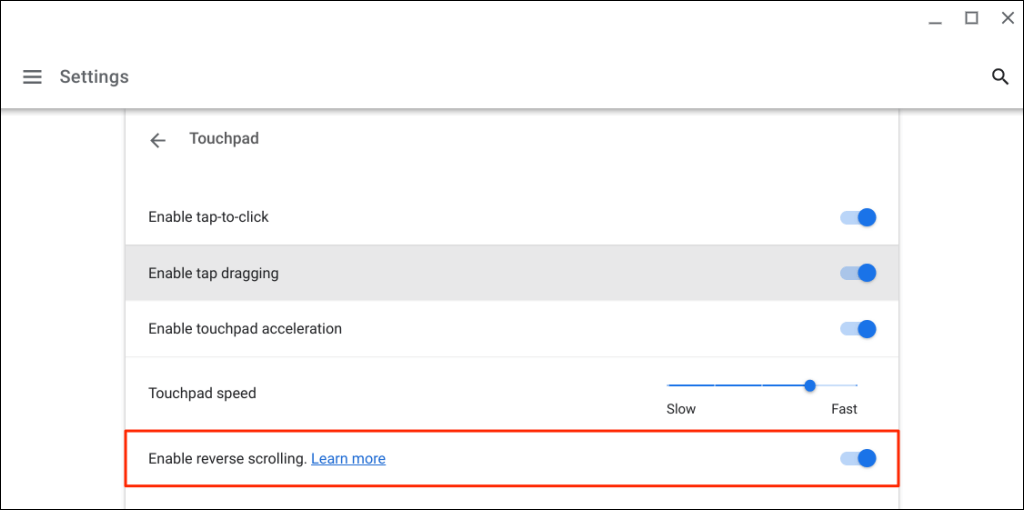Close the Settings window

click(x=1007, y=18)
